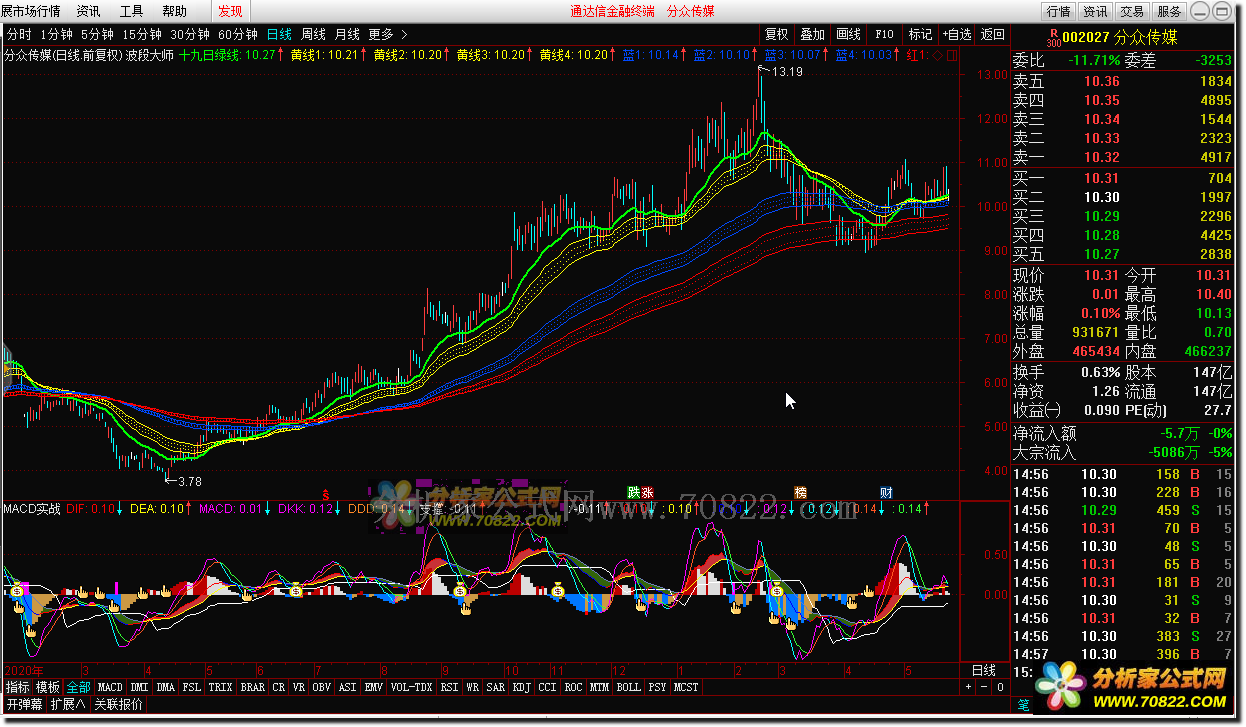This screenshot has height=727, width=1246.
Task: Click the 跌涨 marker on the chart
Action: [x=641, y=492]
